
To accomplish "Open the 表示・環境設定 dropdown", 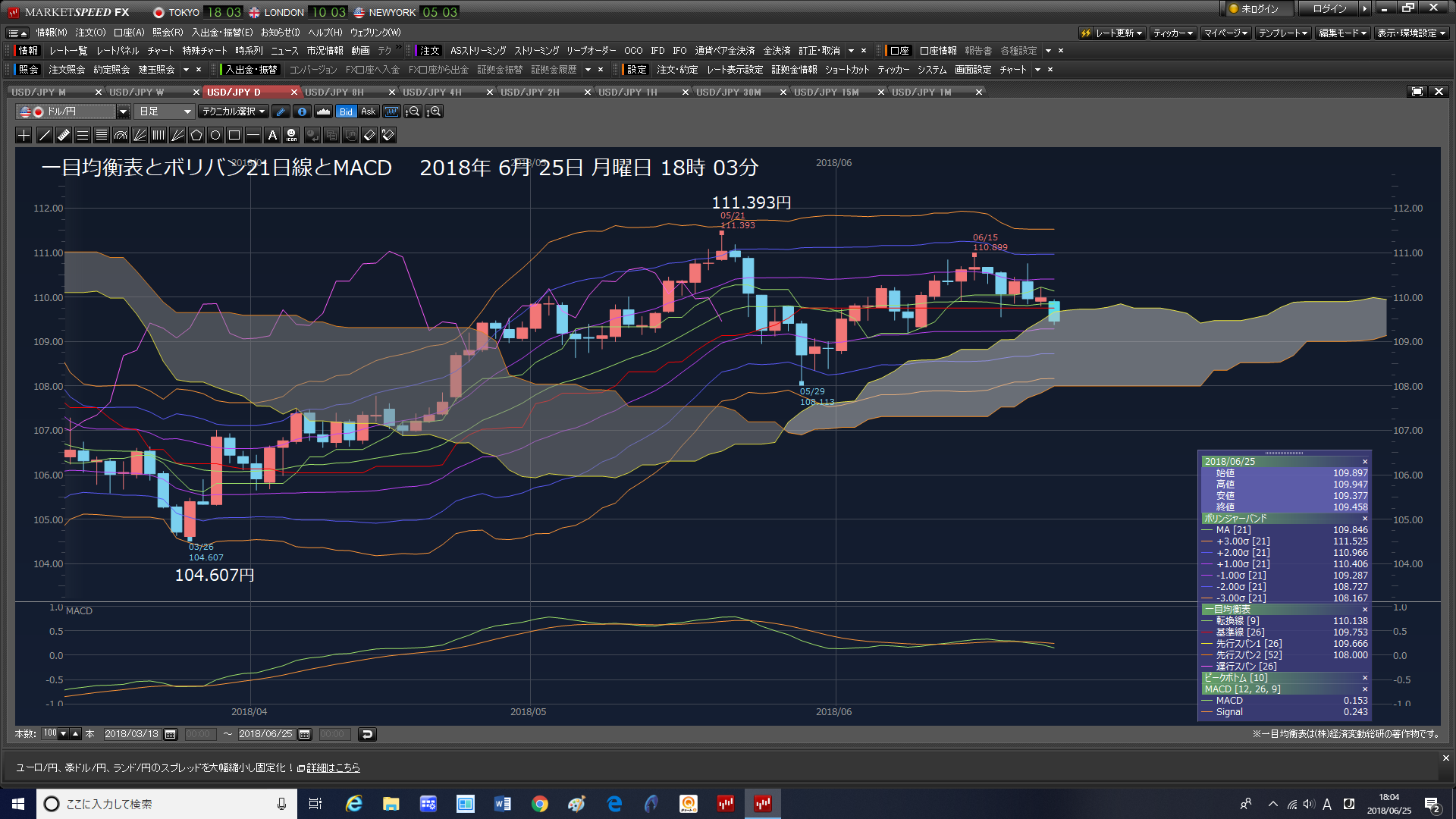I will tap(1411, 33).
